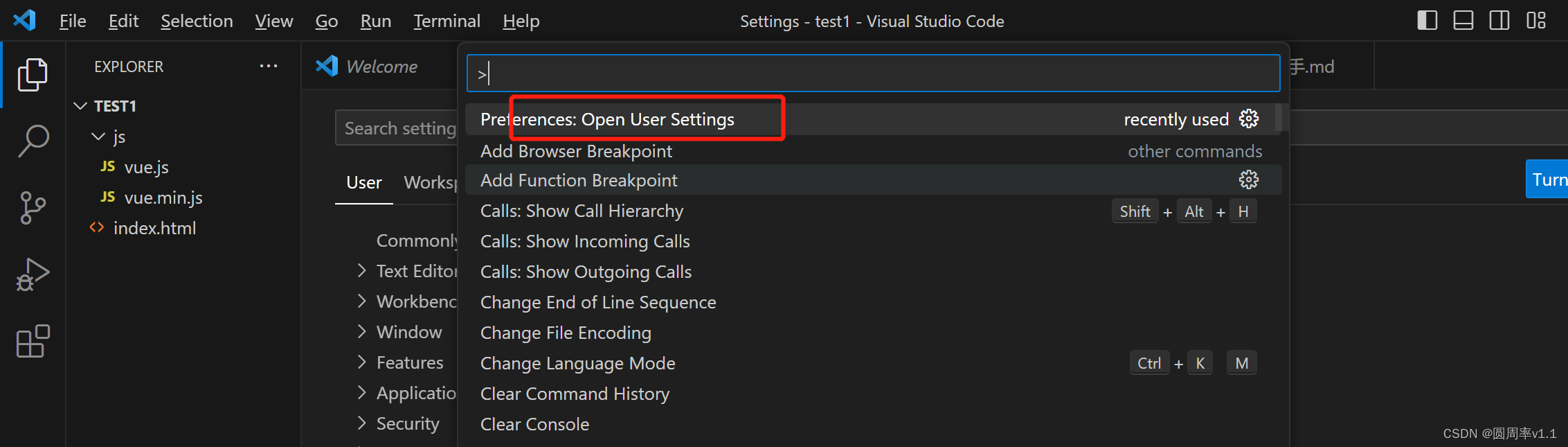Open the Search view icon
Image resolution: width=1568 pixels, height=447 pixels.
(32, 141)
